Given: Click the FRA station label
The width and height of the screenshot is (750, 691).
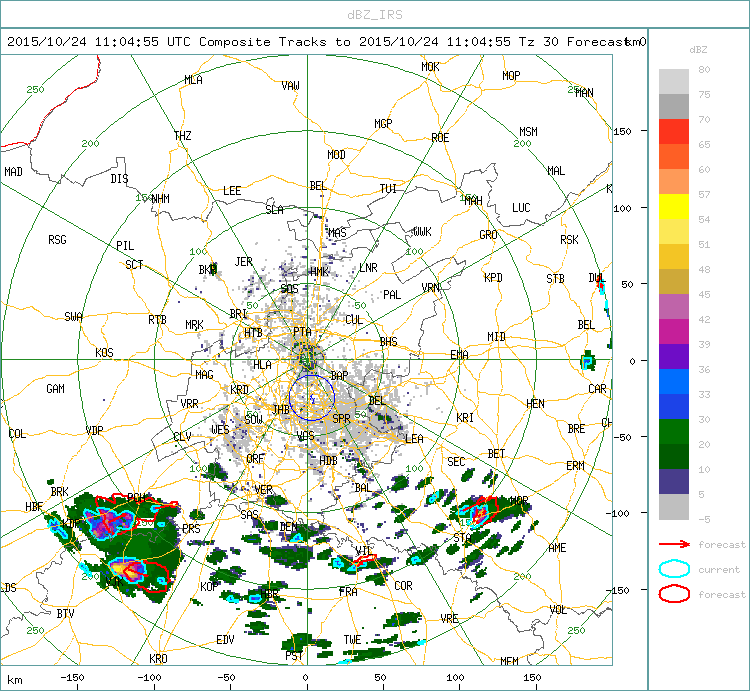Looking at the screenshot, I should click(348, 592).
